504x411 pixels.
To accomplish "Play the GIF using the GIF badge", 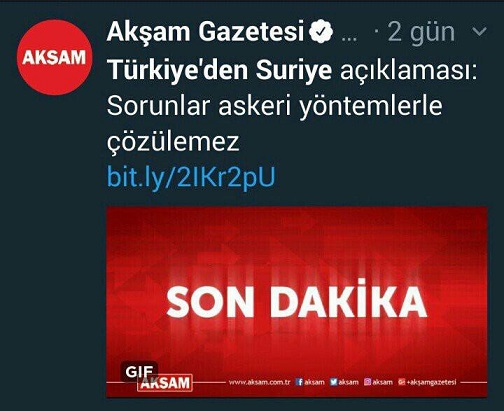I will (139, 371).
